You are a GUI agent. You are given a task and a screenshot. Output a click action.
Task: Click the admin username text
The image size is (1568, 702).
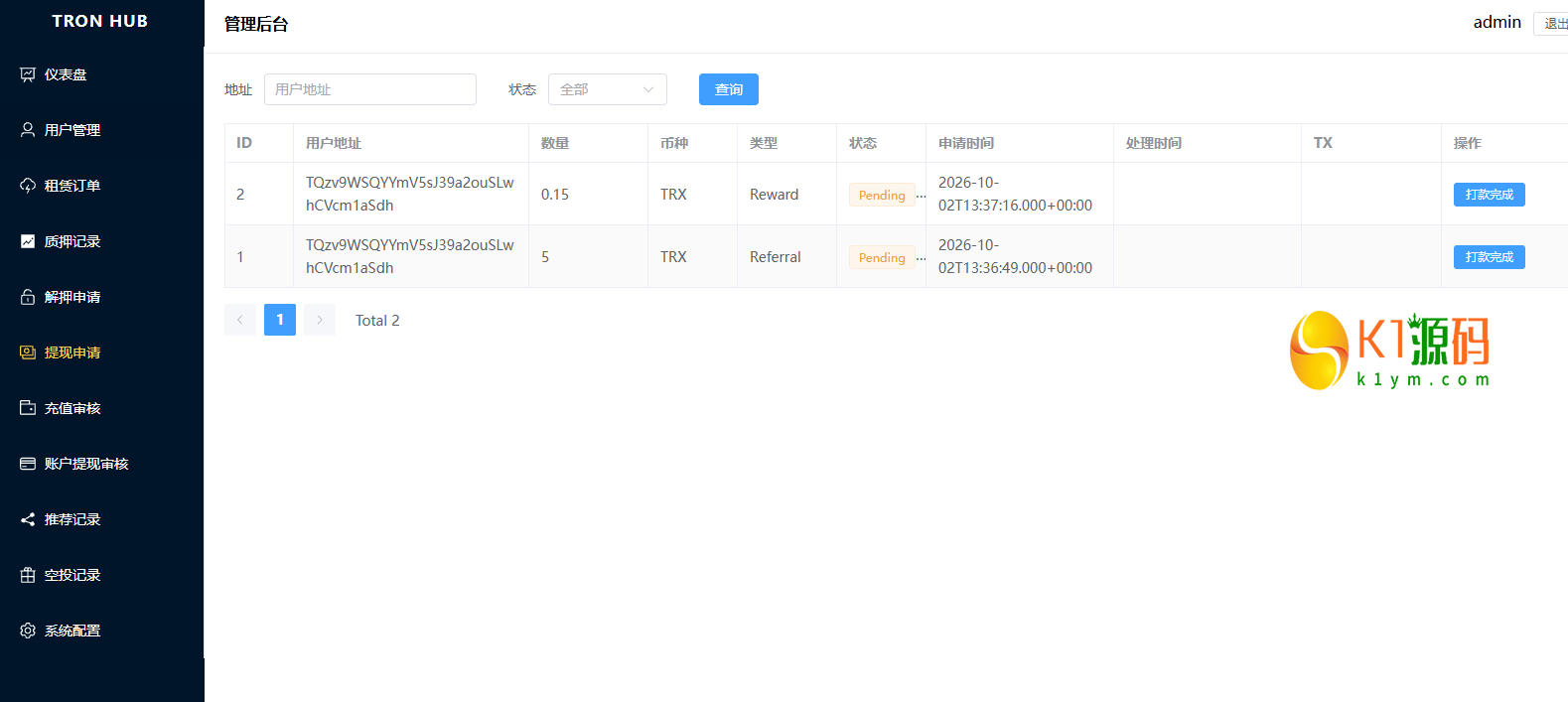point(1497,22)
